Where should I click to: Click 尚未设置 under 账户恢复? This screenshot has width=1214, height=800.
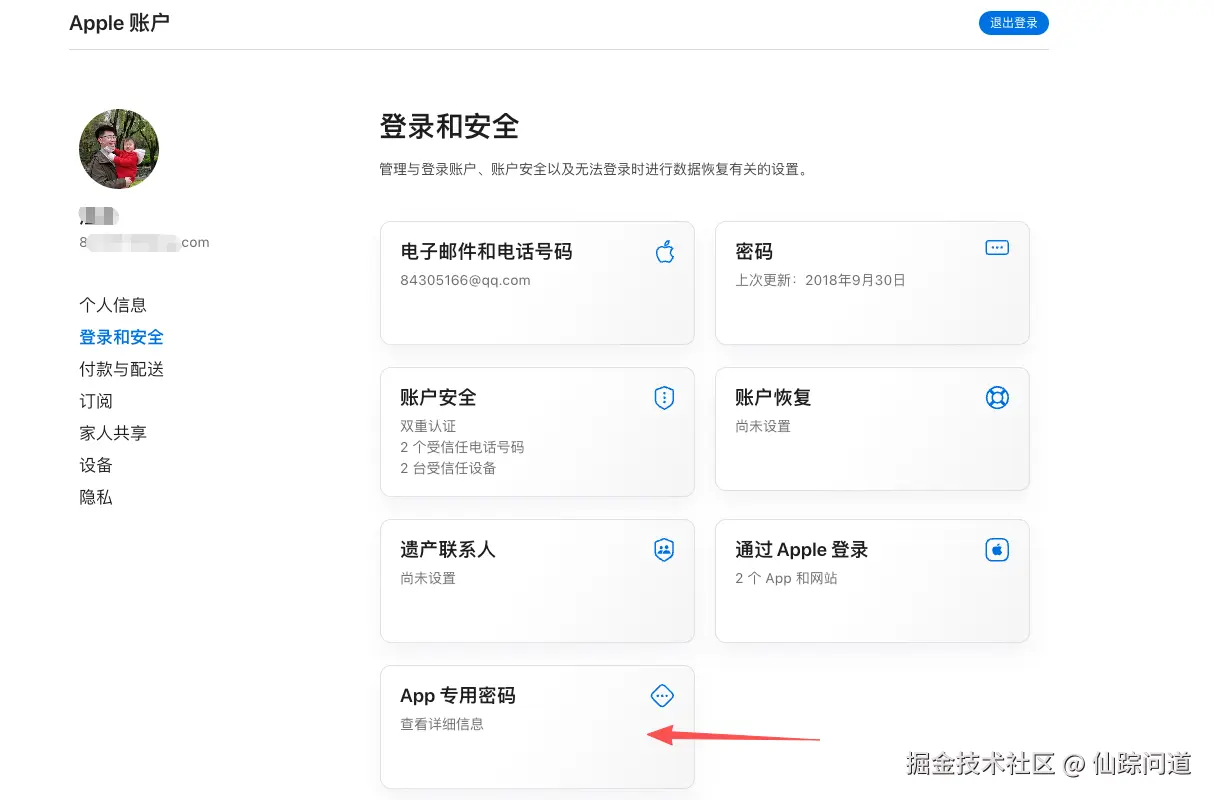pyautogui.click(x=763, y=426)
